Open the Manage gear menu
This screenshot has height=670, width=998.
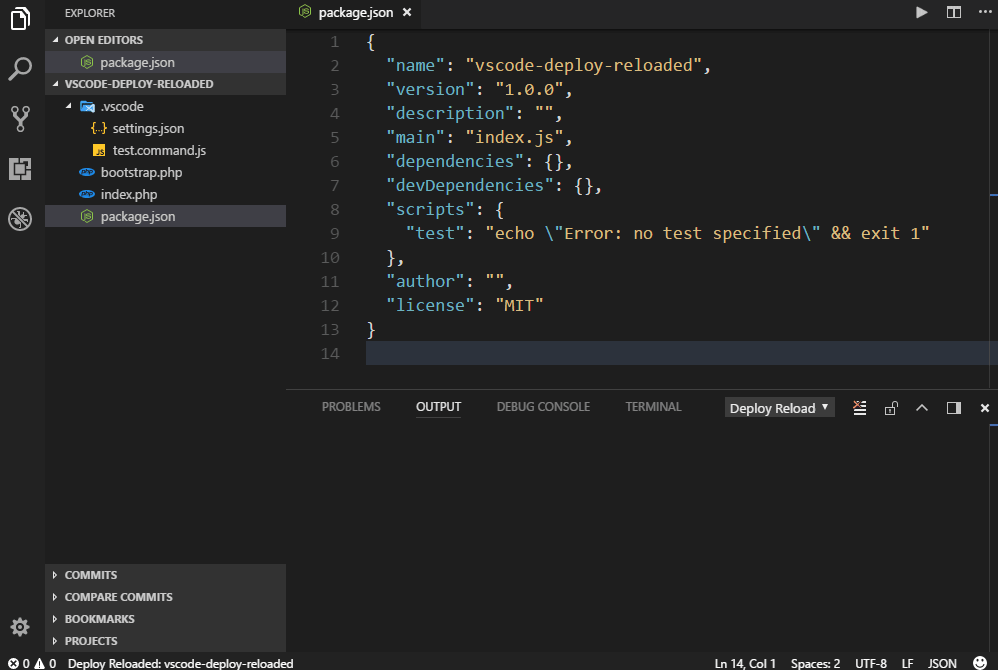(20, 627)
